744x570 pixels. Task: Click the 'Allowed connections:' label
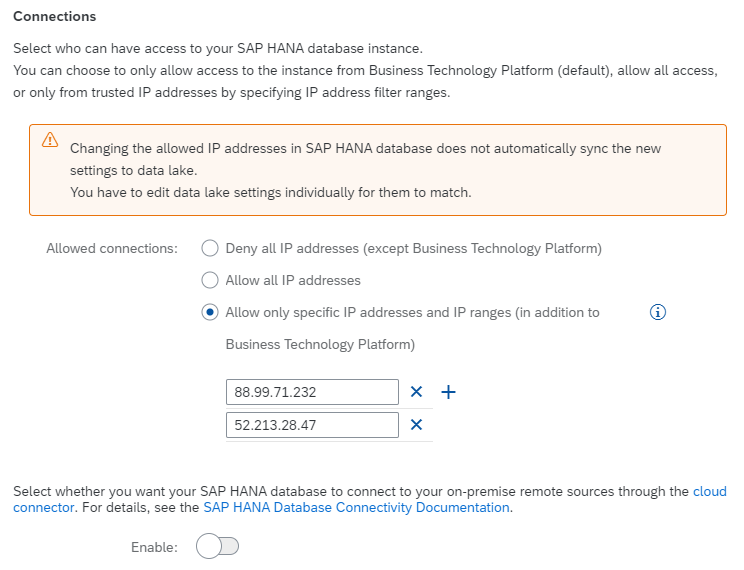point(112,248)
